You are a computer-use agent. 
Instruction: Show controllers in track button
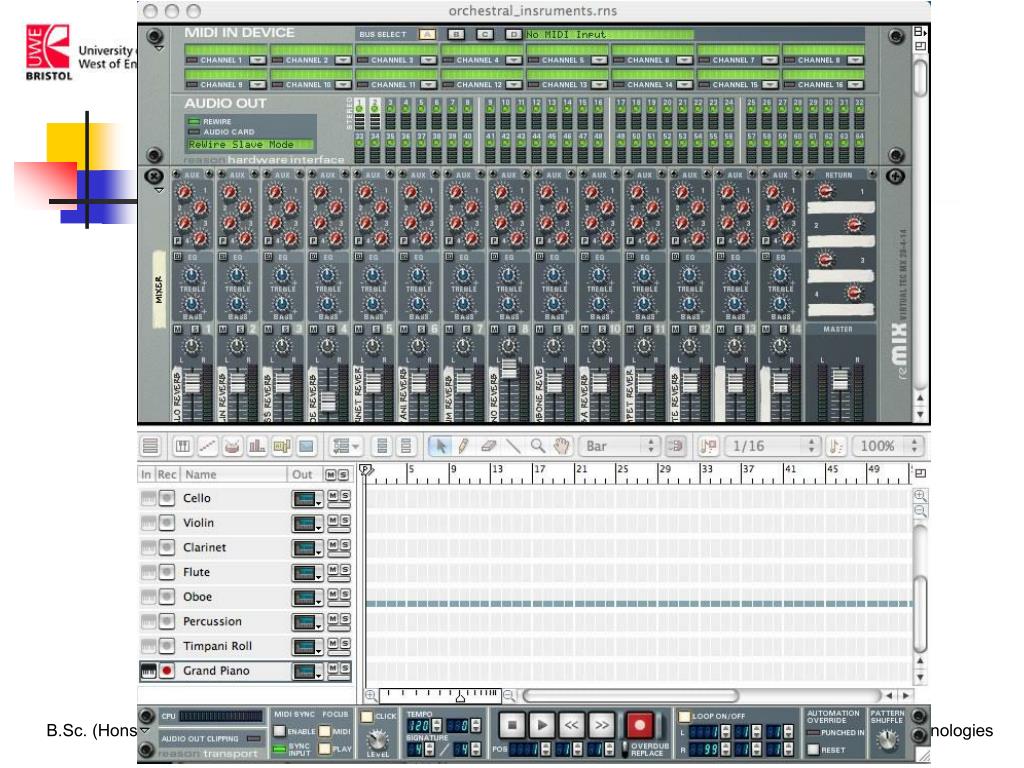[406, 446]
